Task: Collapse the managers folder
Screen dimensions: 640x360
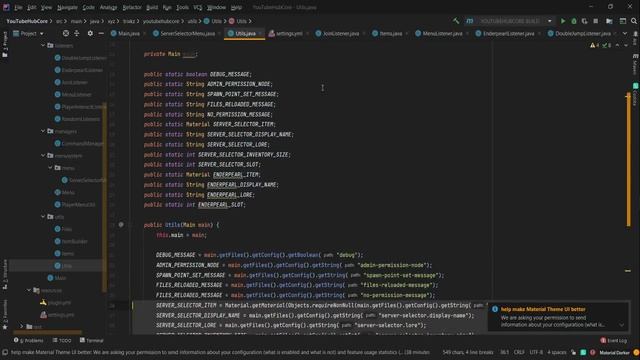Action: 43,131
